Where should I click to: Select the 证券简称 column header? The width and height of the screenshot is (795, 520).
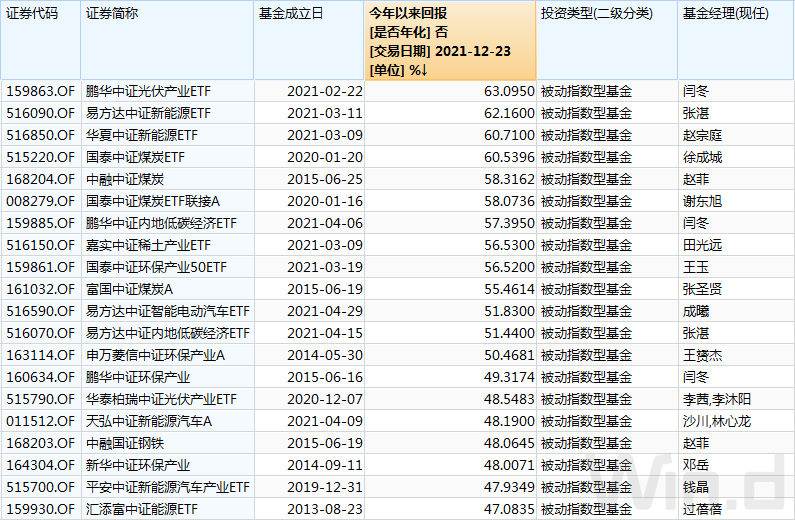click(167, 41)
